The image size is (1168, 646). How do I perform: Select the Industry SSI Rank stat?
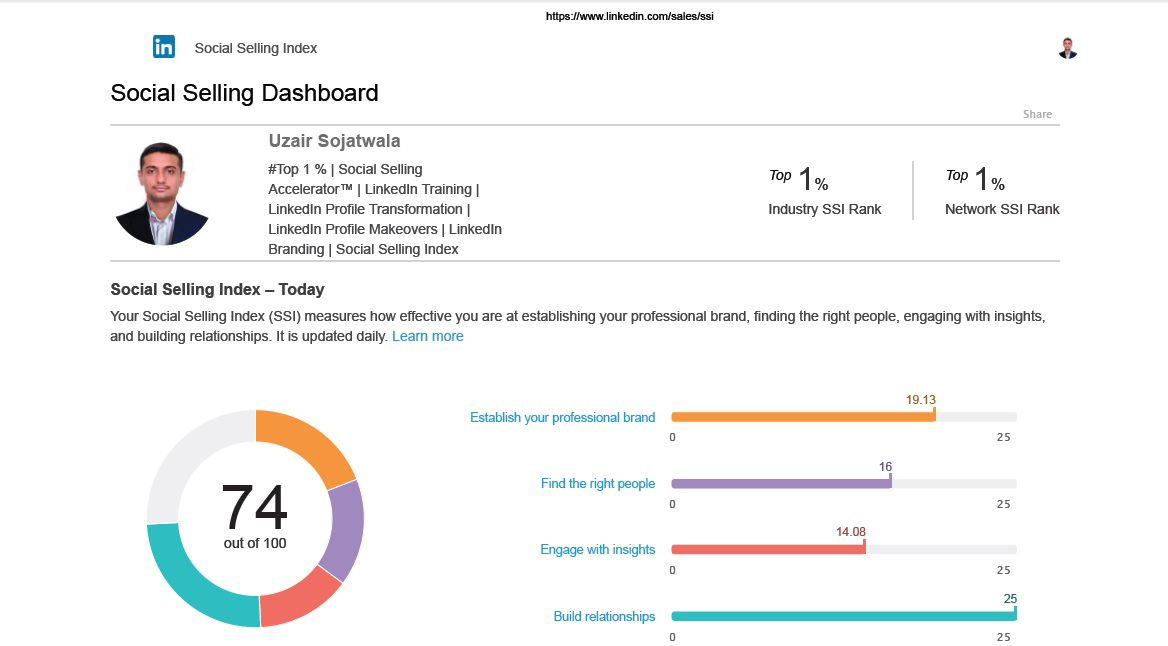824,190
